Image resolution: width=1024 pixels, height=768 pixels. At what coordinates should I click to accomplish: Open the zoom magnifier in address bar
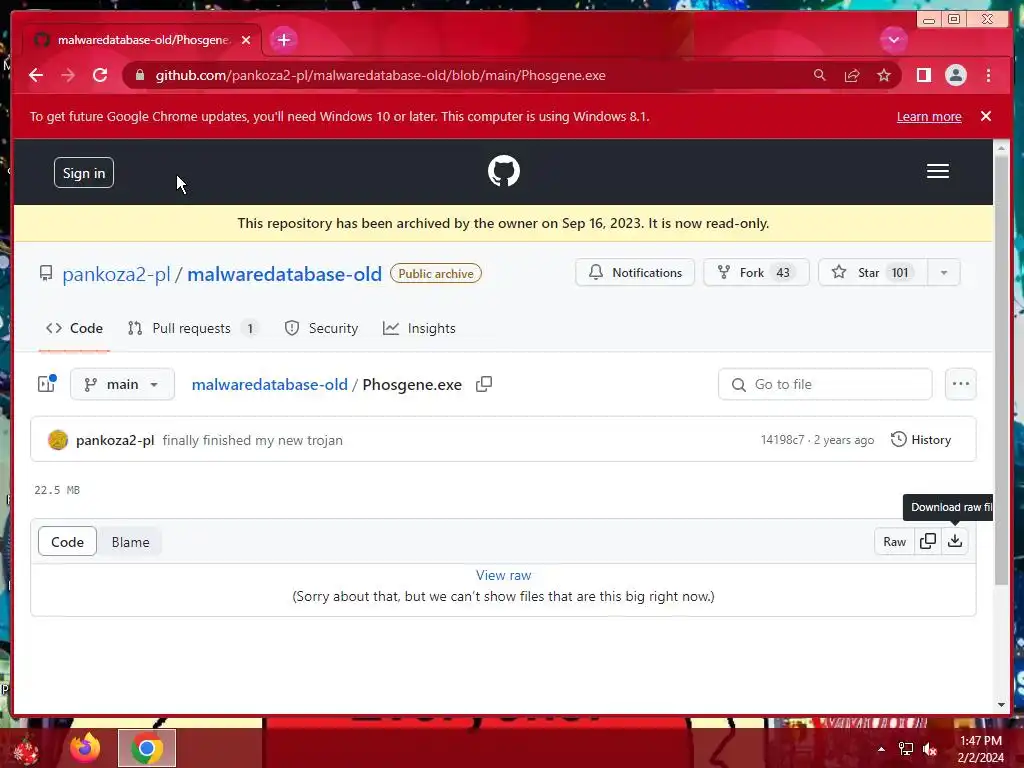(820, 75)
